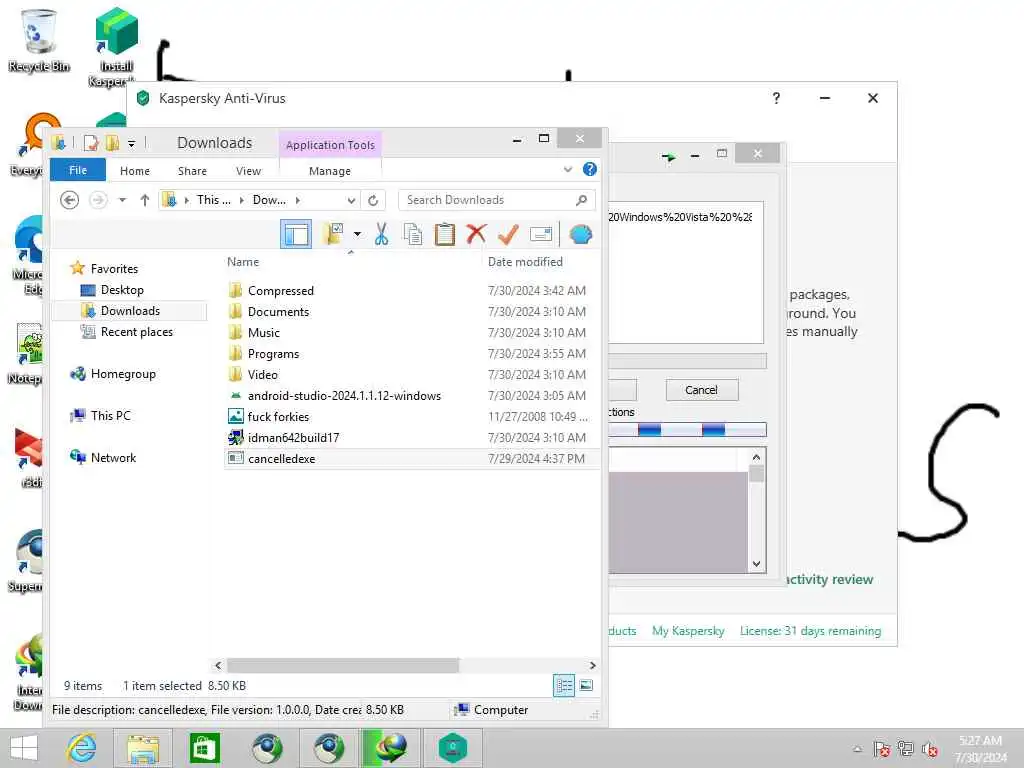Click the Copy icon in the Explorer toolbar
This screenshot has width=1024, height=768.
[x=413, y=234]
